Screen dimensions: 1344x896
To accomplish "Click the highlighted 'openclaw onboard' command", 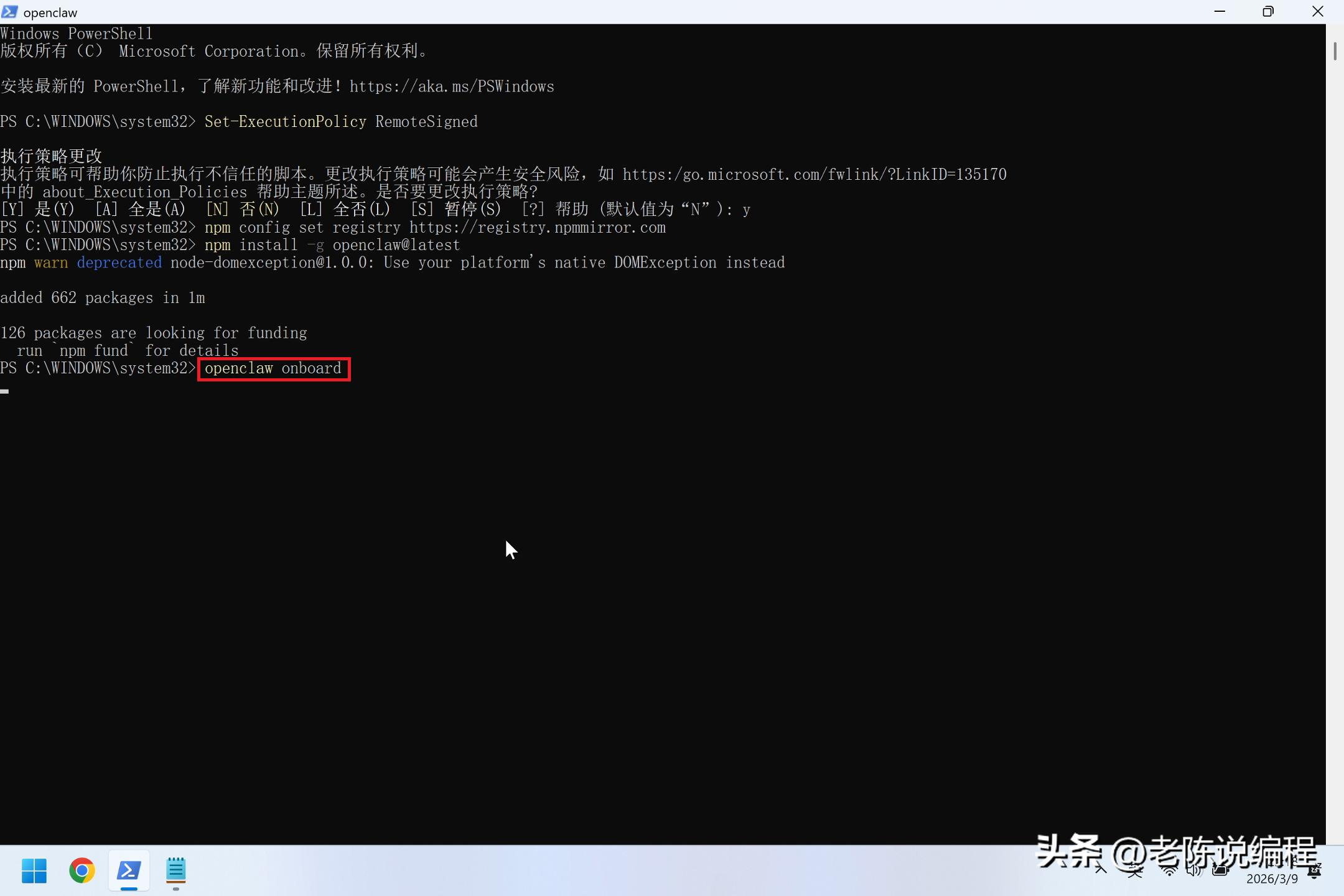I will 273,368.
